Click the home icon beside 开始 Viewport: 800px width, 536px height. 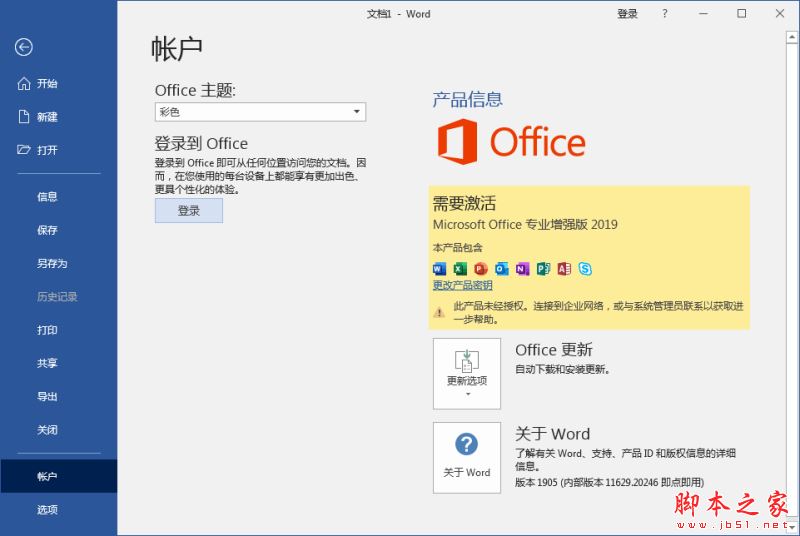coord(24,84)
